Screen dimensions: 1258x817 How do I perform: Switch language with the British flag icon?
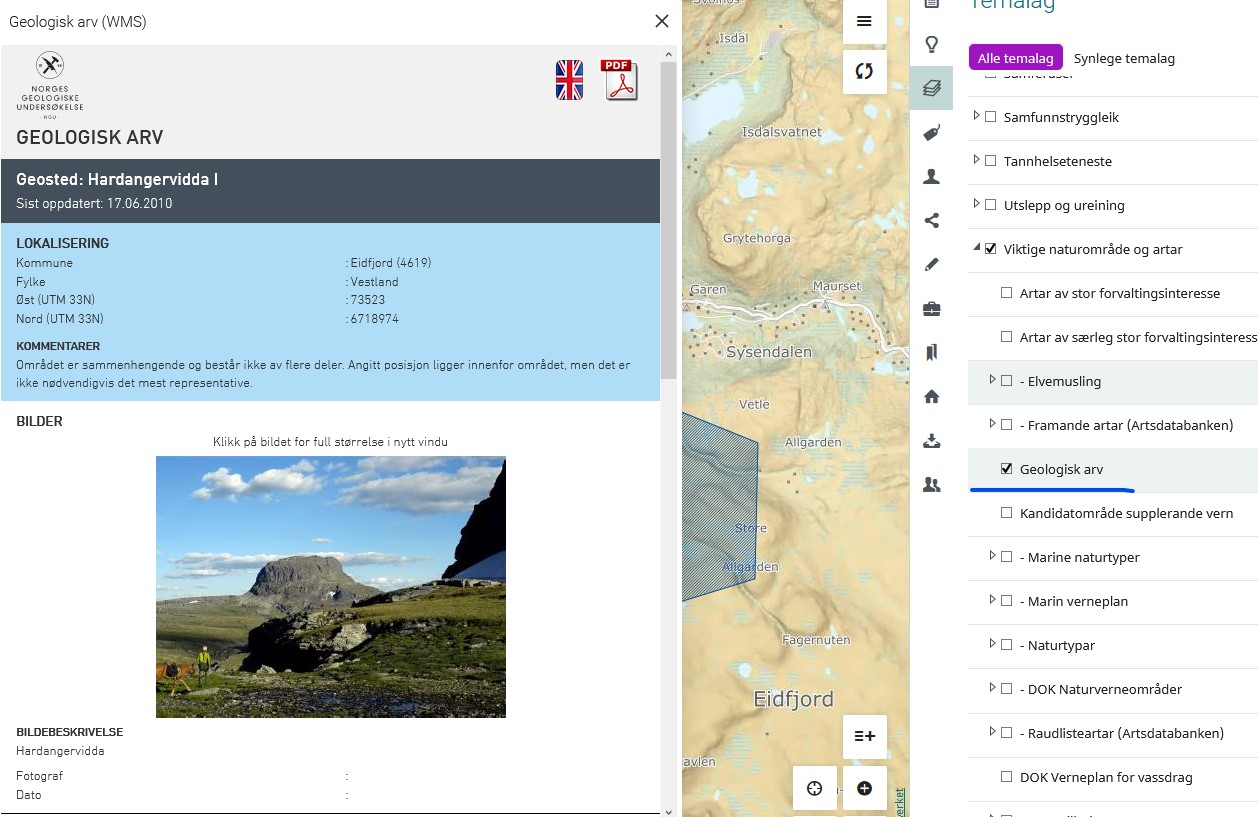[x=569, y=78]
